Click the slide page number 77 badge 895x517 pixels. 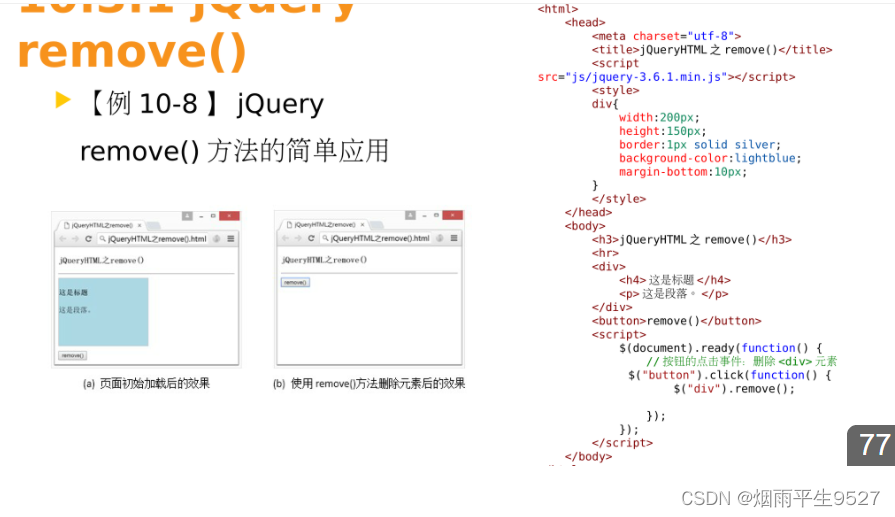point(871,445)
